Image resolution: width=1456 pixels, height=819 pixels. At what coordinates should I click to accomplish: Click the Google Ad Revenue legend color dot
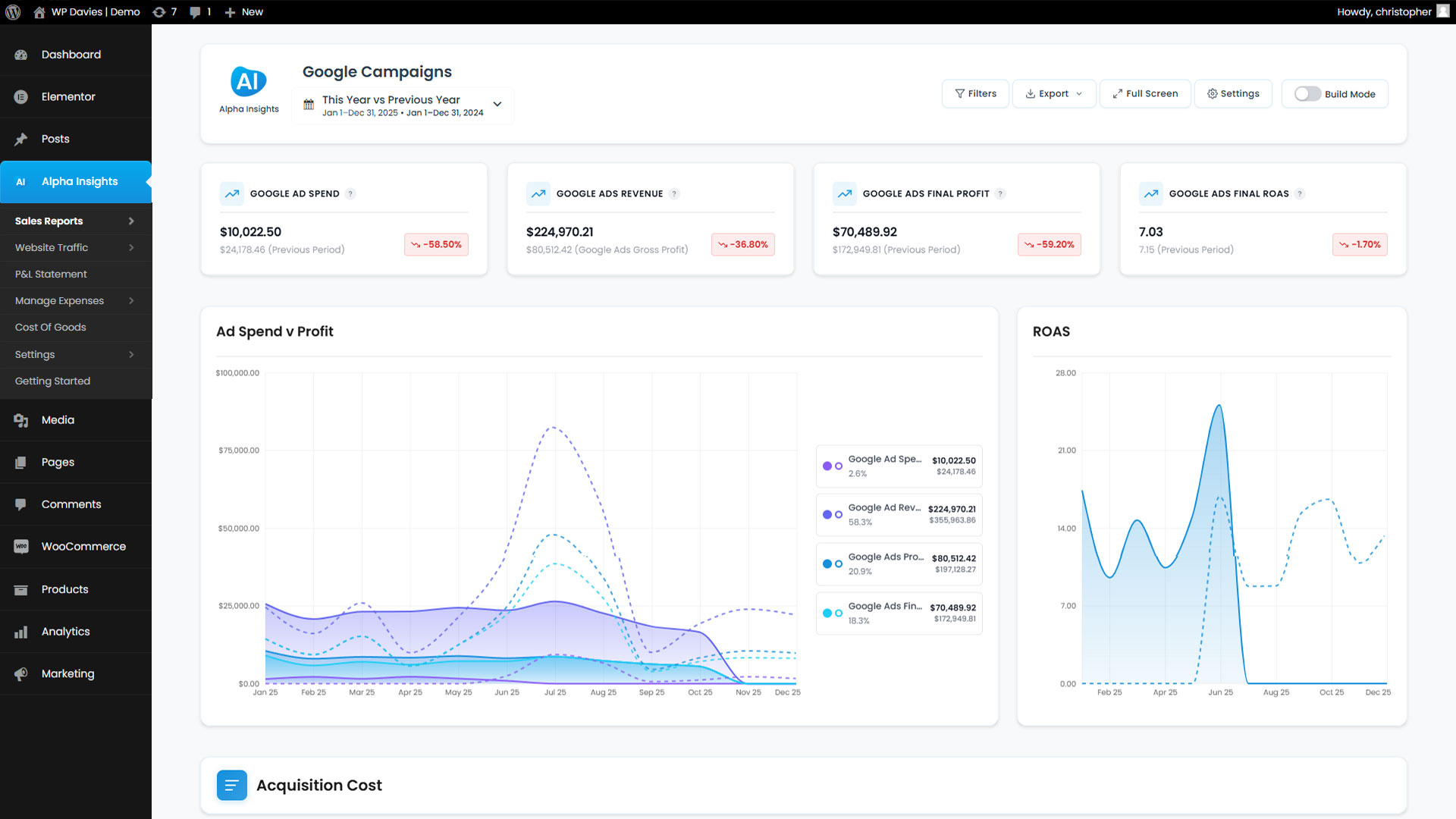tap(827, 515)
